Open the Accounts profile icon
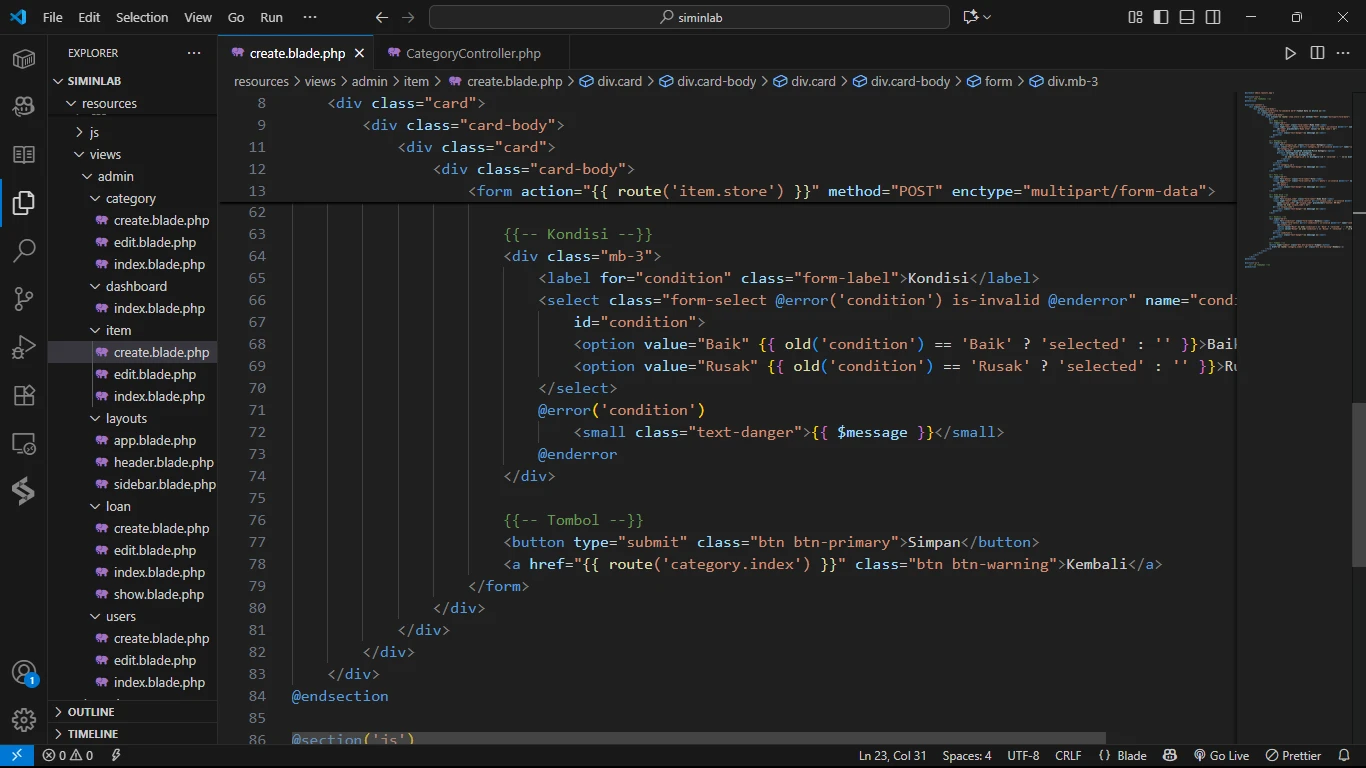The height and width of the screenshot is (768, 1366). click(x=24, y=673)
